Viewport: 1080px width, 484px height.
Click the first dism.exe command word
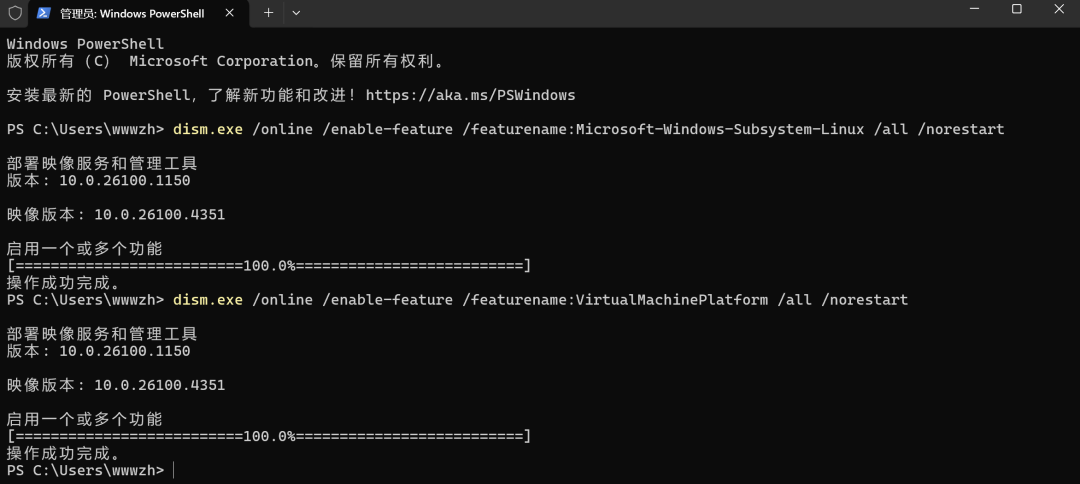[208, 129]
